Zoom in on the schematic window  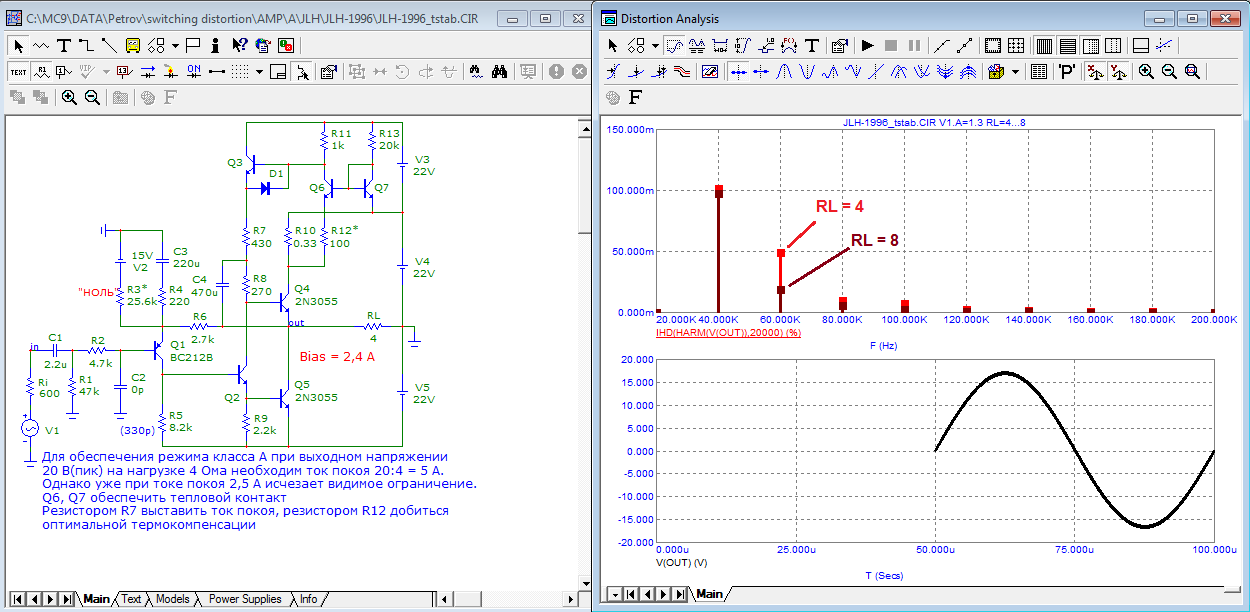tap(69, 97)
